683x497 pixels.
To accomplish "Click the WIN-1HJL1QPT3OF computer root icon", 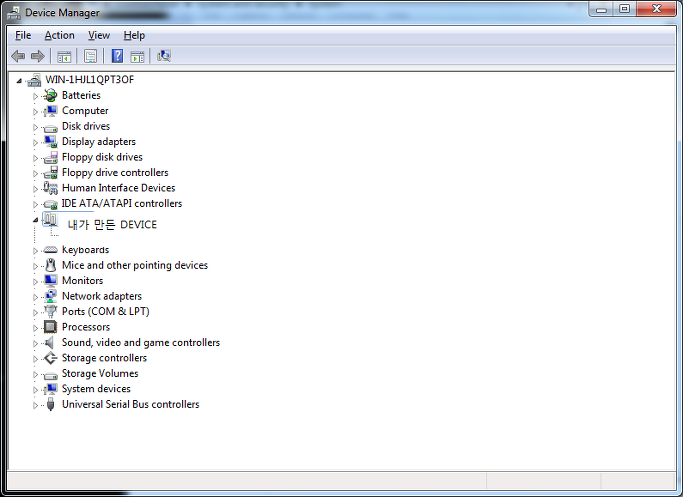I will click(34, 80).
